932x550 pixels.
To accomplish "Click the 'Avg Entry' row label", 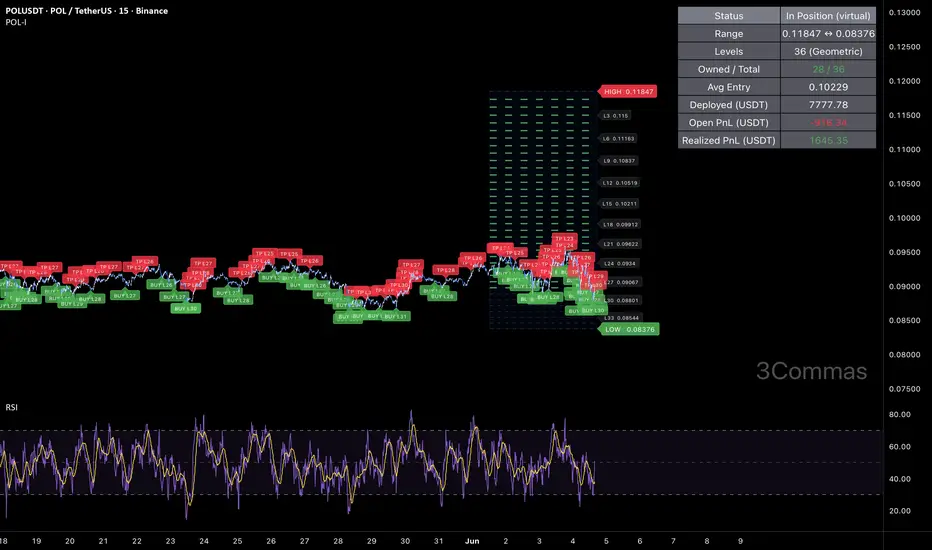I will pos(729,87).
